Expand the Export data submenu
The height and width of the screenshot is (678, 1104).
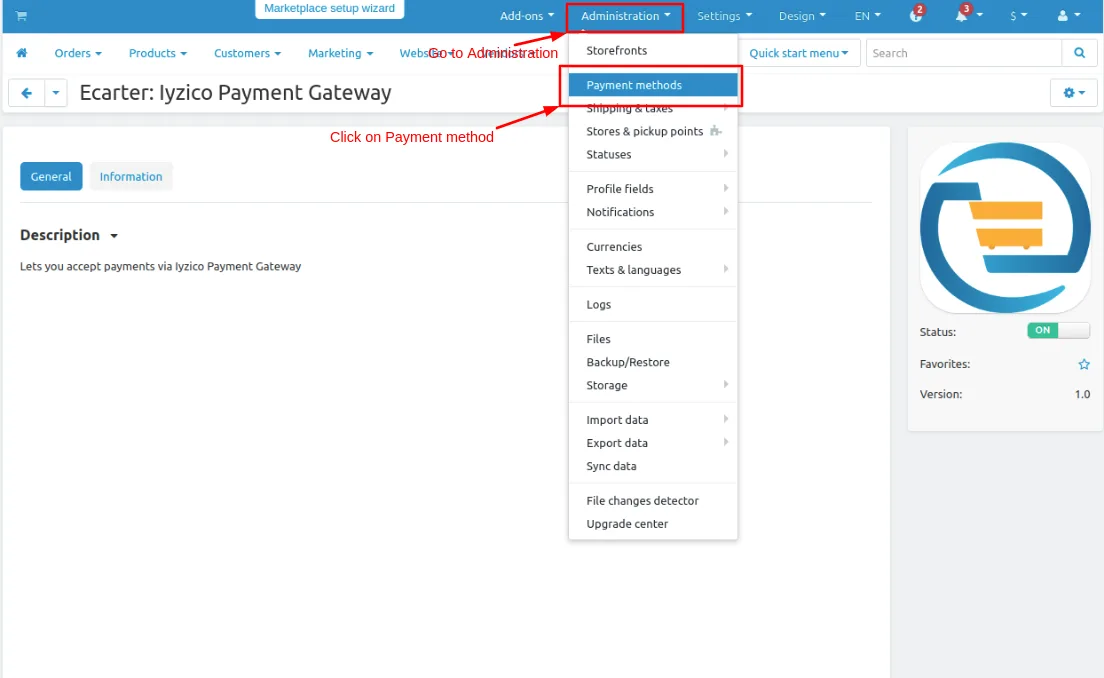[x=653, y=443]
